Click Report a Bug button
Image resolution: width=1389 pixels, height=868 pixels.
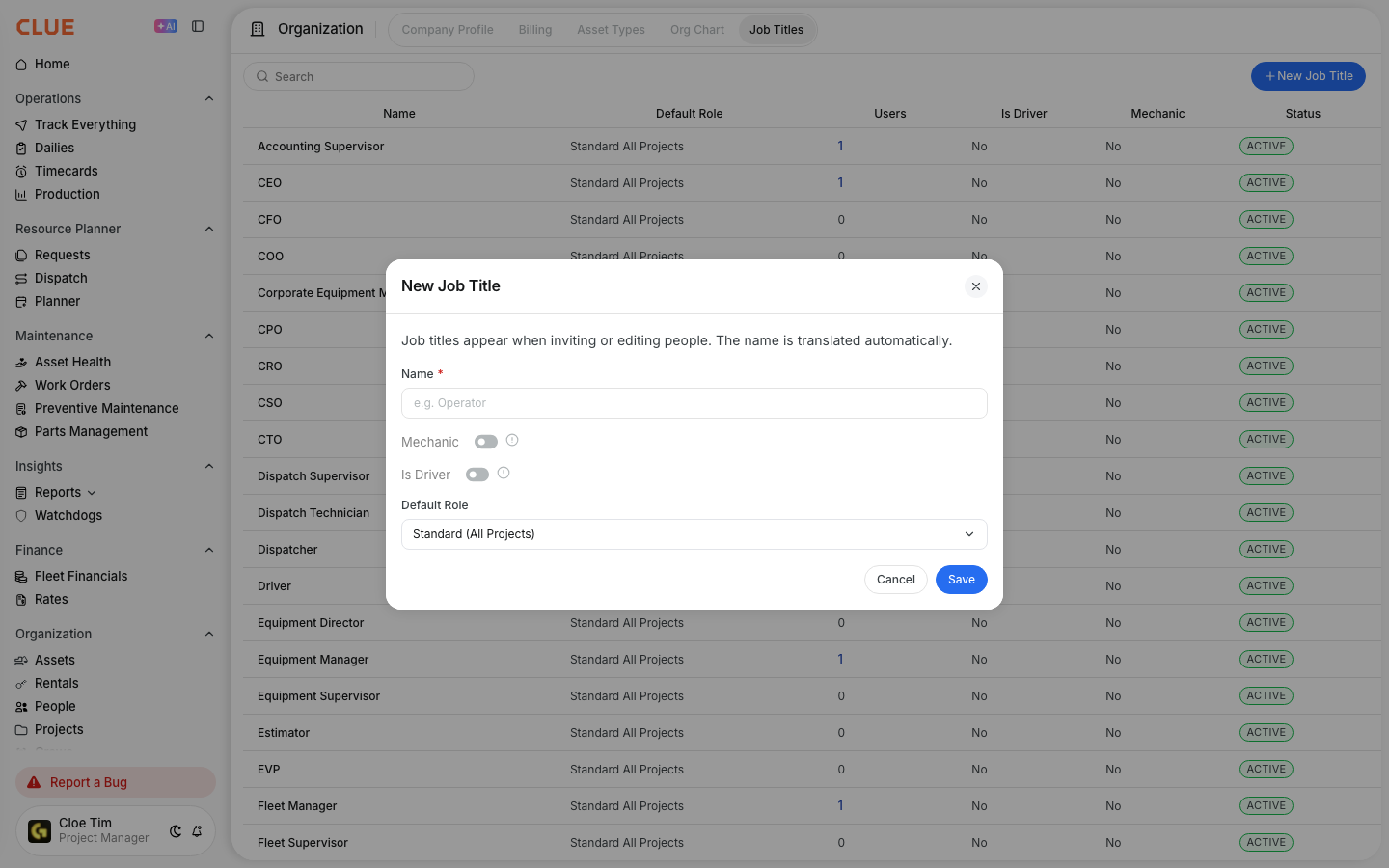[116, 782]
